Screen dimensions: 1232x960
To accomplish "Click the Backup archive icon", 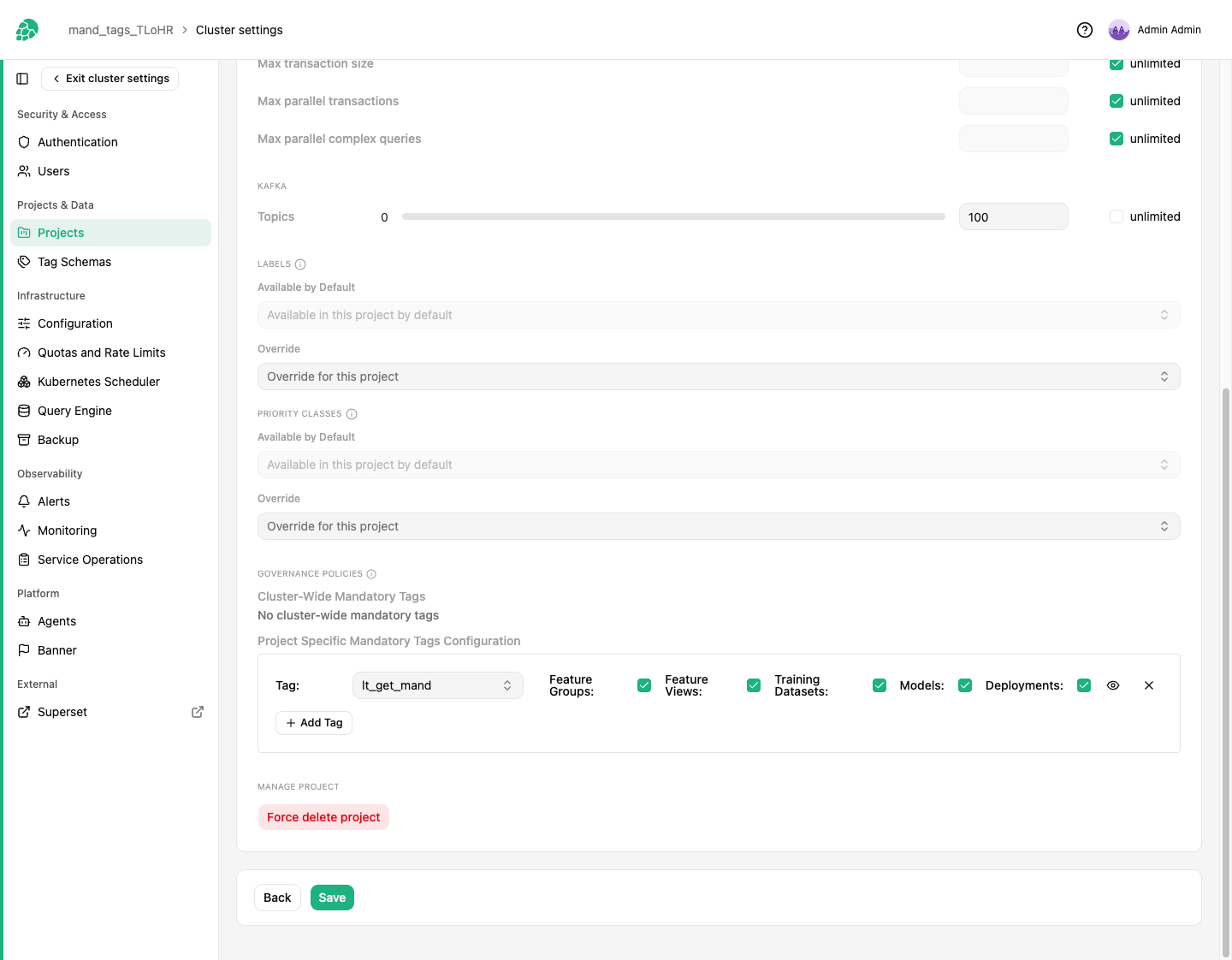I will 24,440.
